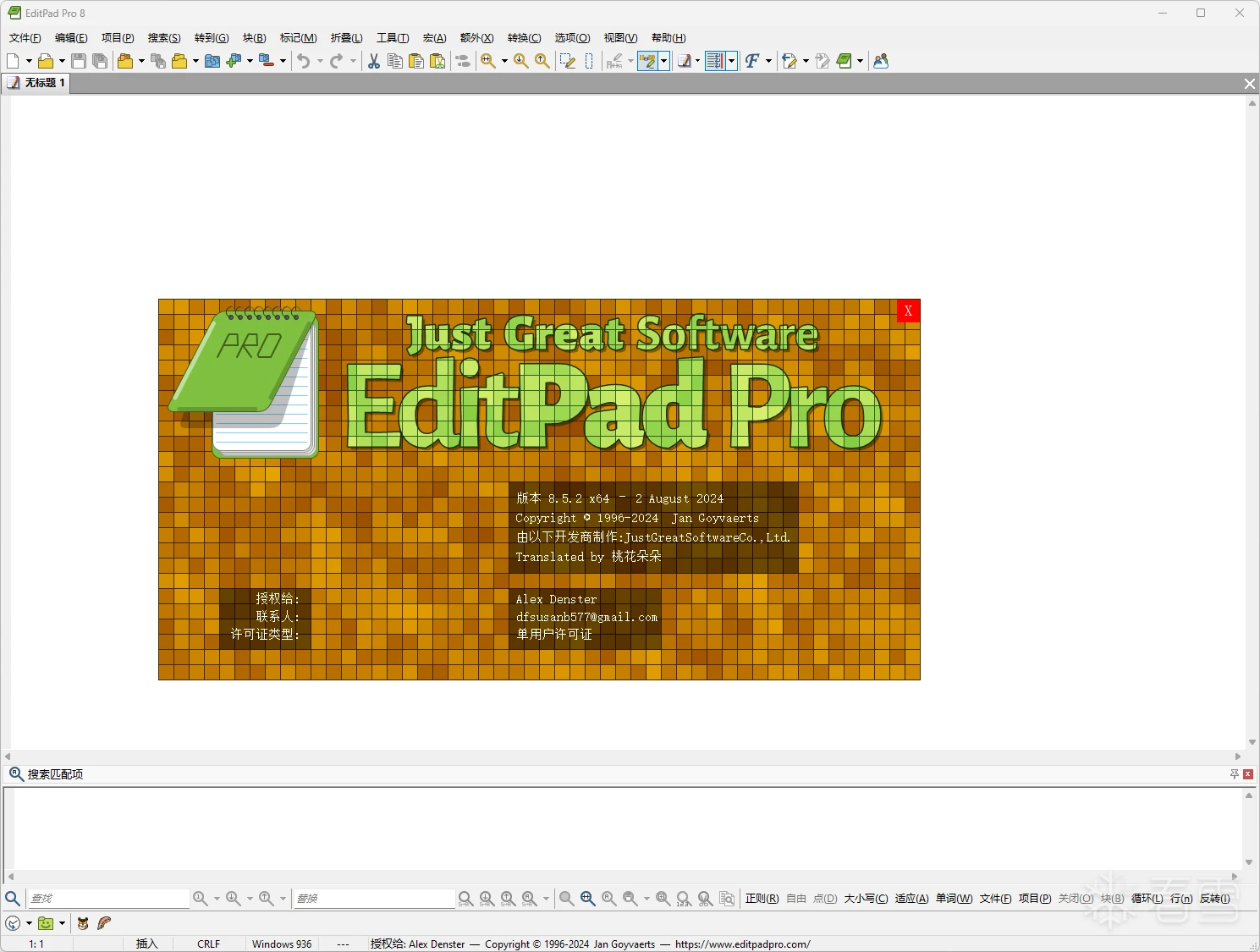Click the 查找 search input field

(108, 899)
